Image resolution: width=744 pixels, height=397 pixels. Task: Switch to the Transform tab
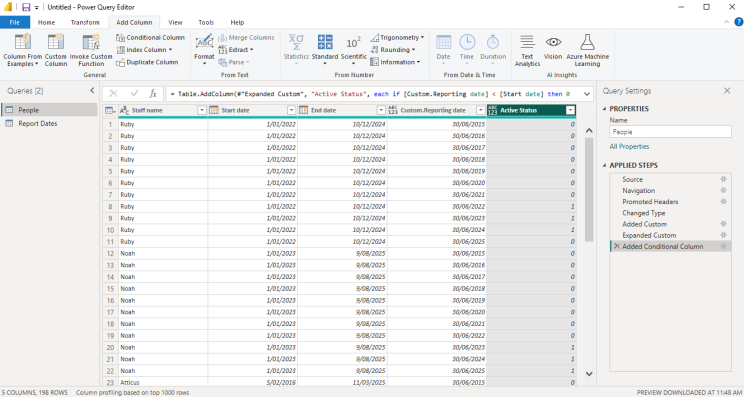click(x=85, y=22)
